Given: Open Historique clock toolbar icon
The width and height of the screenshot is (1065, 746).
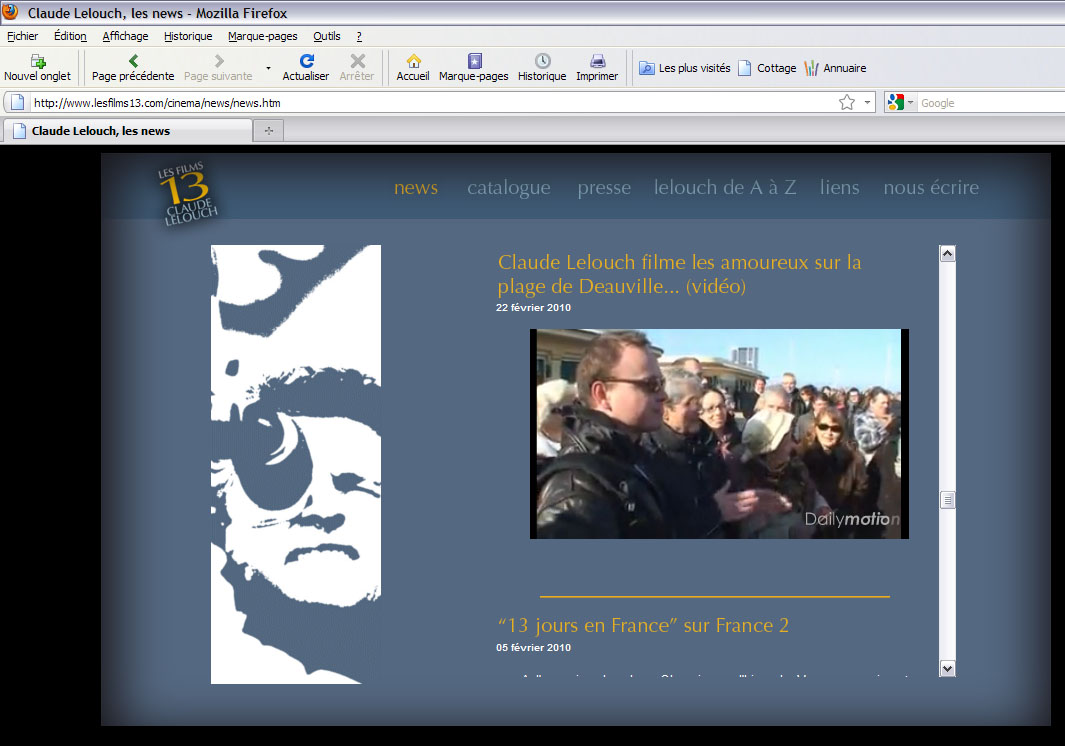Looking at the screenshot, I should (x=542, y=61).
